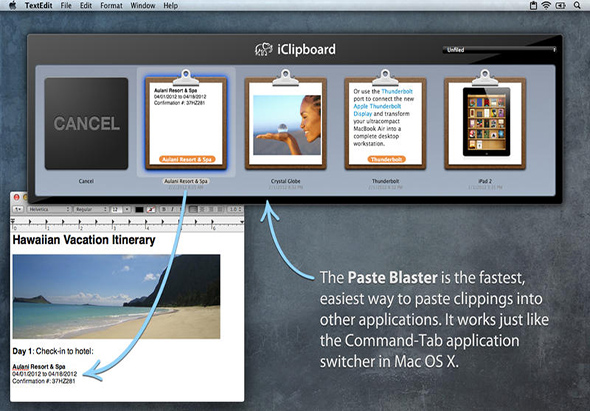590x411 pixels.
Task: Open the Edit menu
Action: pyautogui.click(x=86, y=6)
